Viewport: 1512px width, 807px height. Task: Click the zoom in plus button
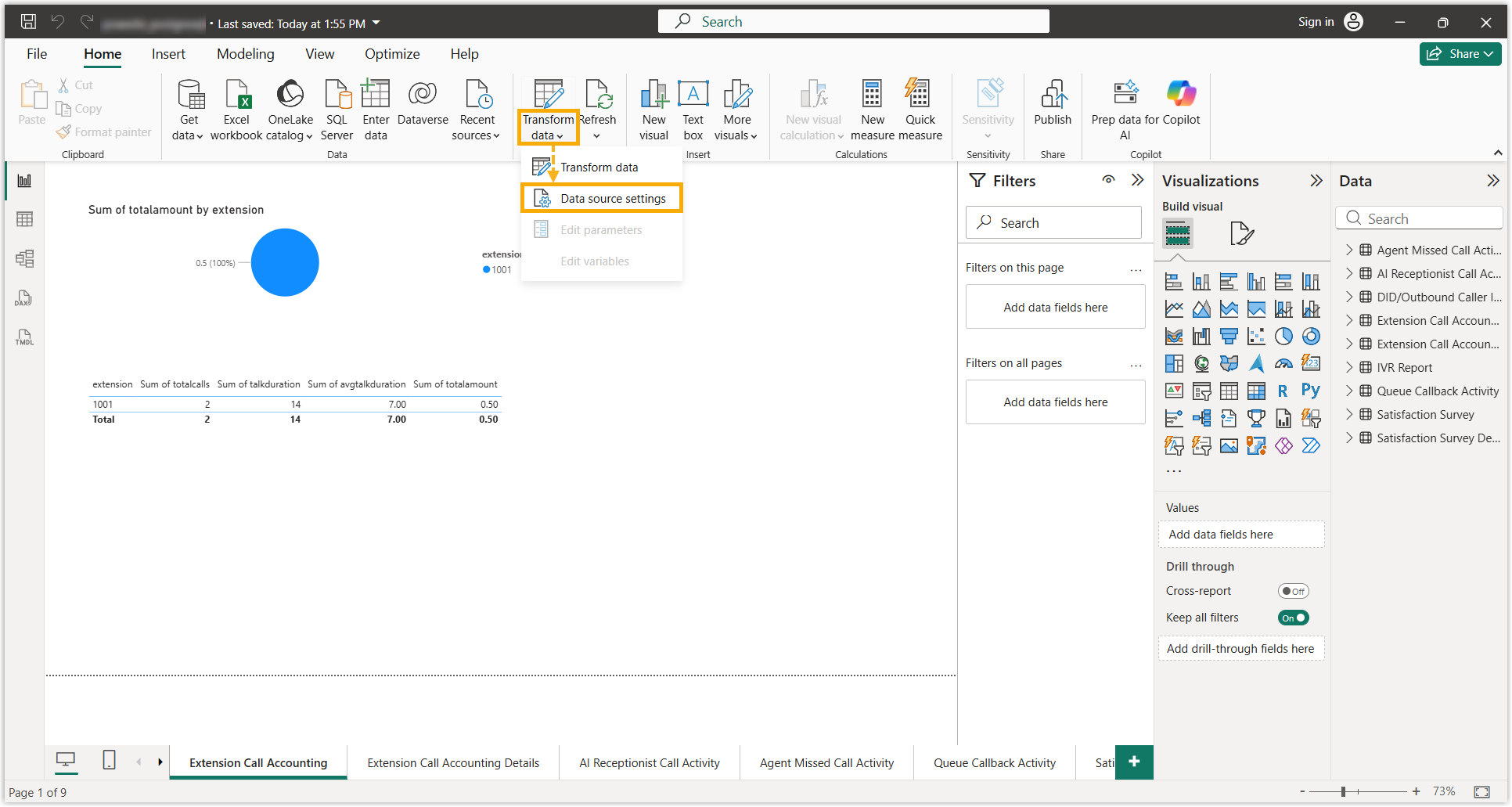point(1416,792)
